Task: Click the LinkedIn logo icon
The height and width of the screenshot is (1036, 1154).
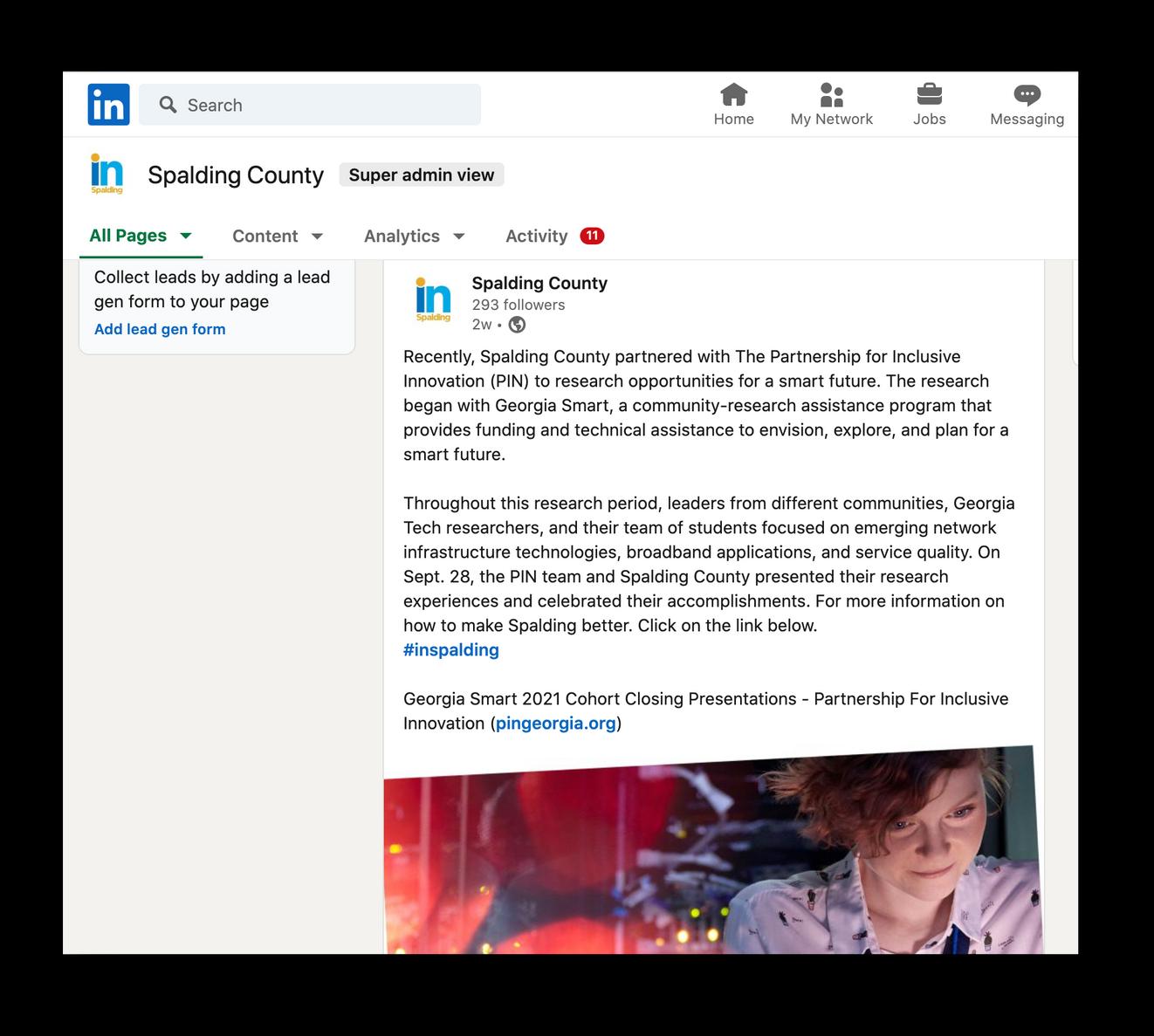Action: tap(108, 105)
